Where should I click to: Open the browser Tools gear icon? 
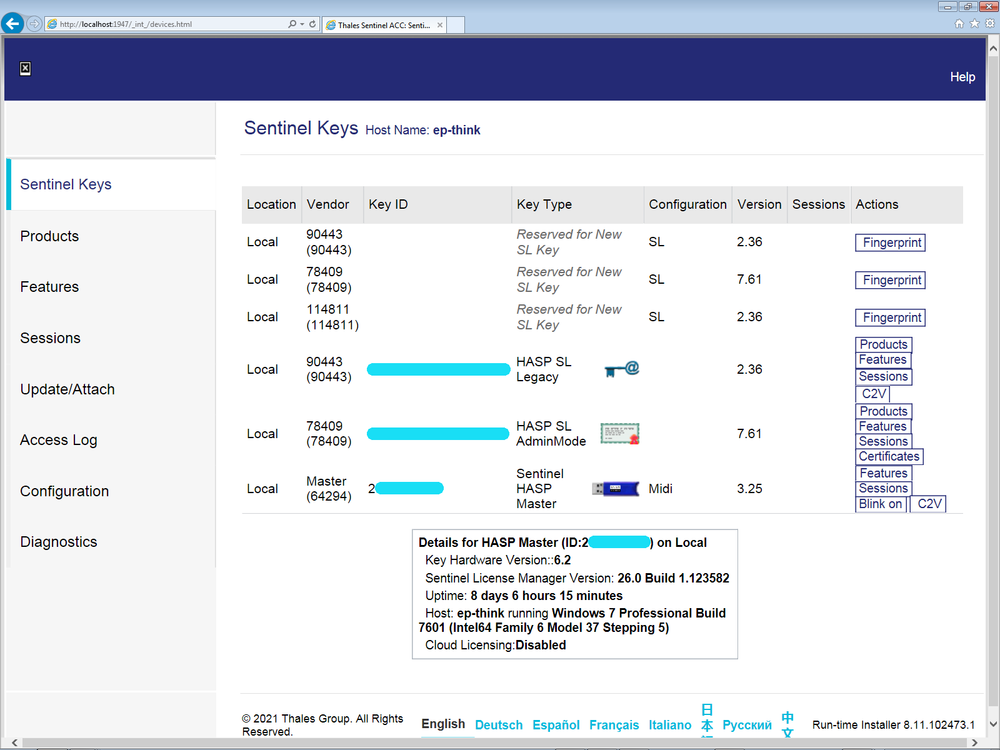pyautogui.click(x=988, y=23)
